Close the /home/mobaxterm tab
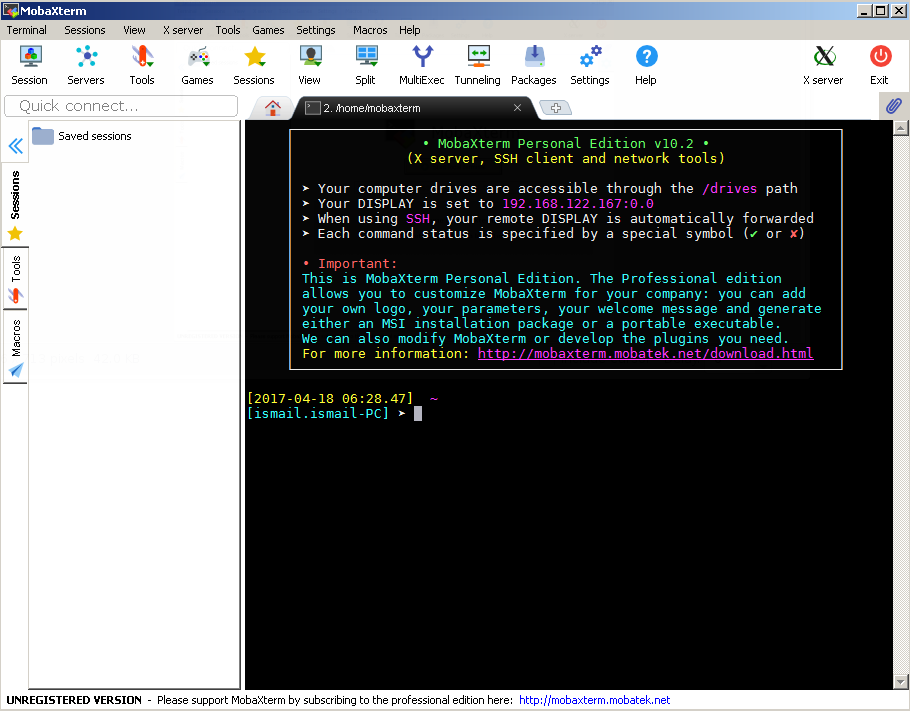 click(517, 108)
